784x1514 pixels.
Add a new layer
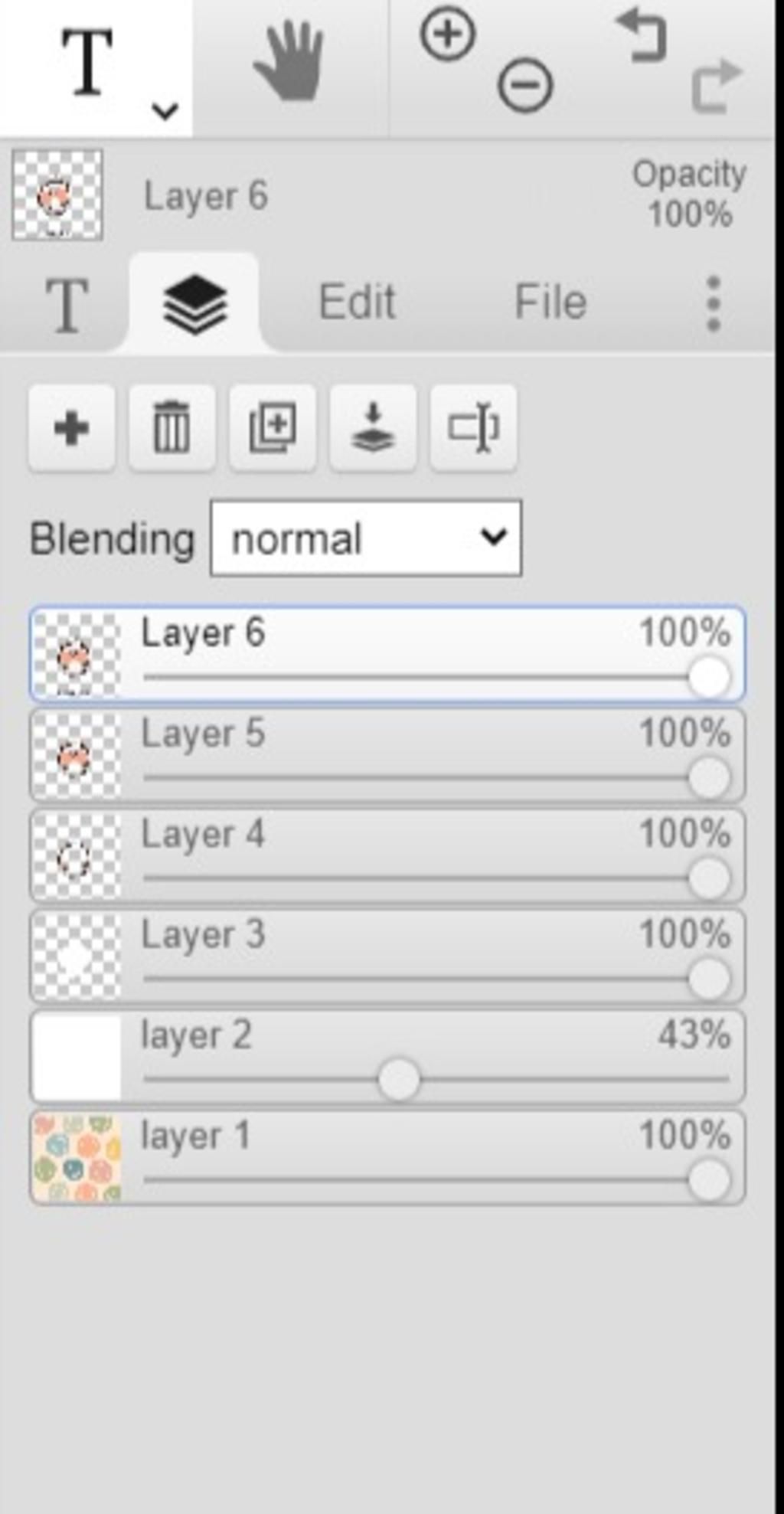coord(72,428)
